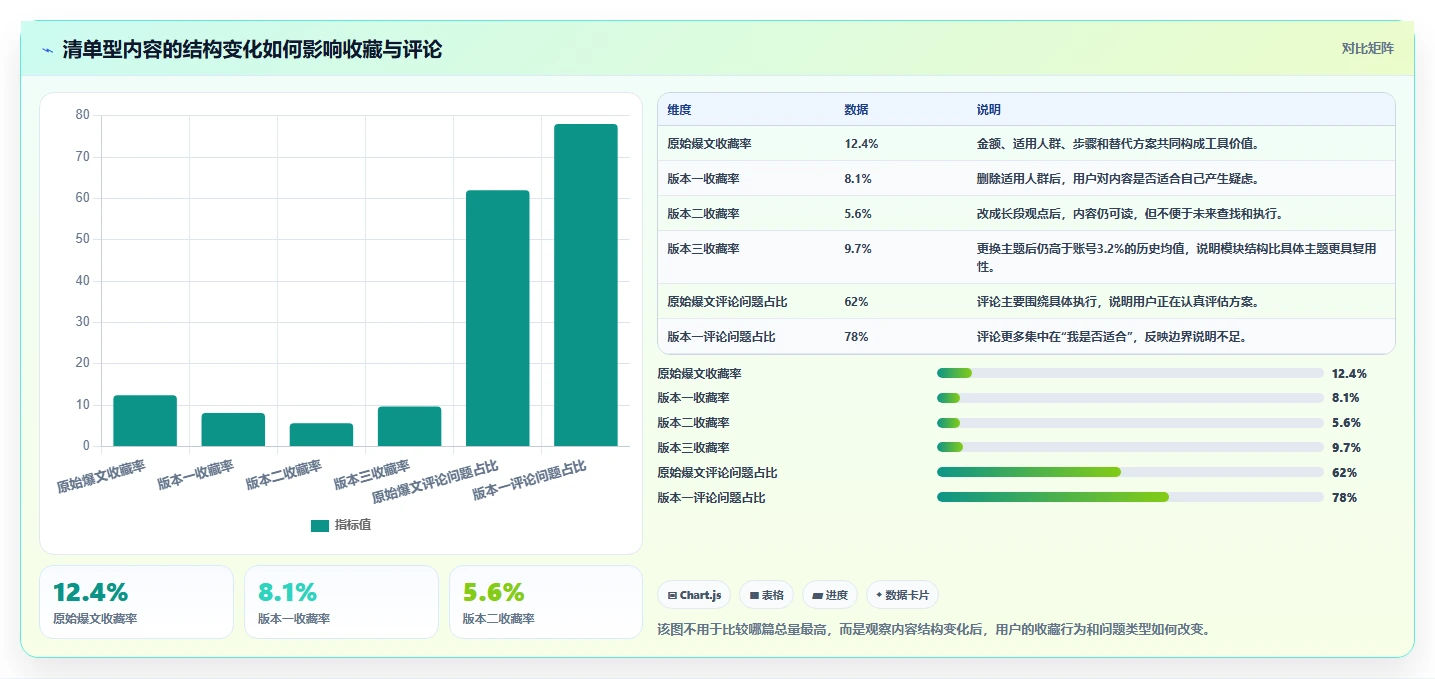The height and width of the screenshot is (679, 1435).
Task: Select table cell 原始爆文收藏率
Action: 709,144
